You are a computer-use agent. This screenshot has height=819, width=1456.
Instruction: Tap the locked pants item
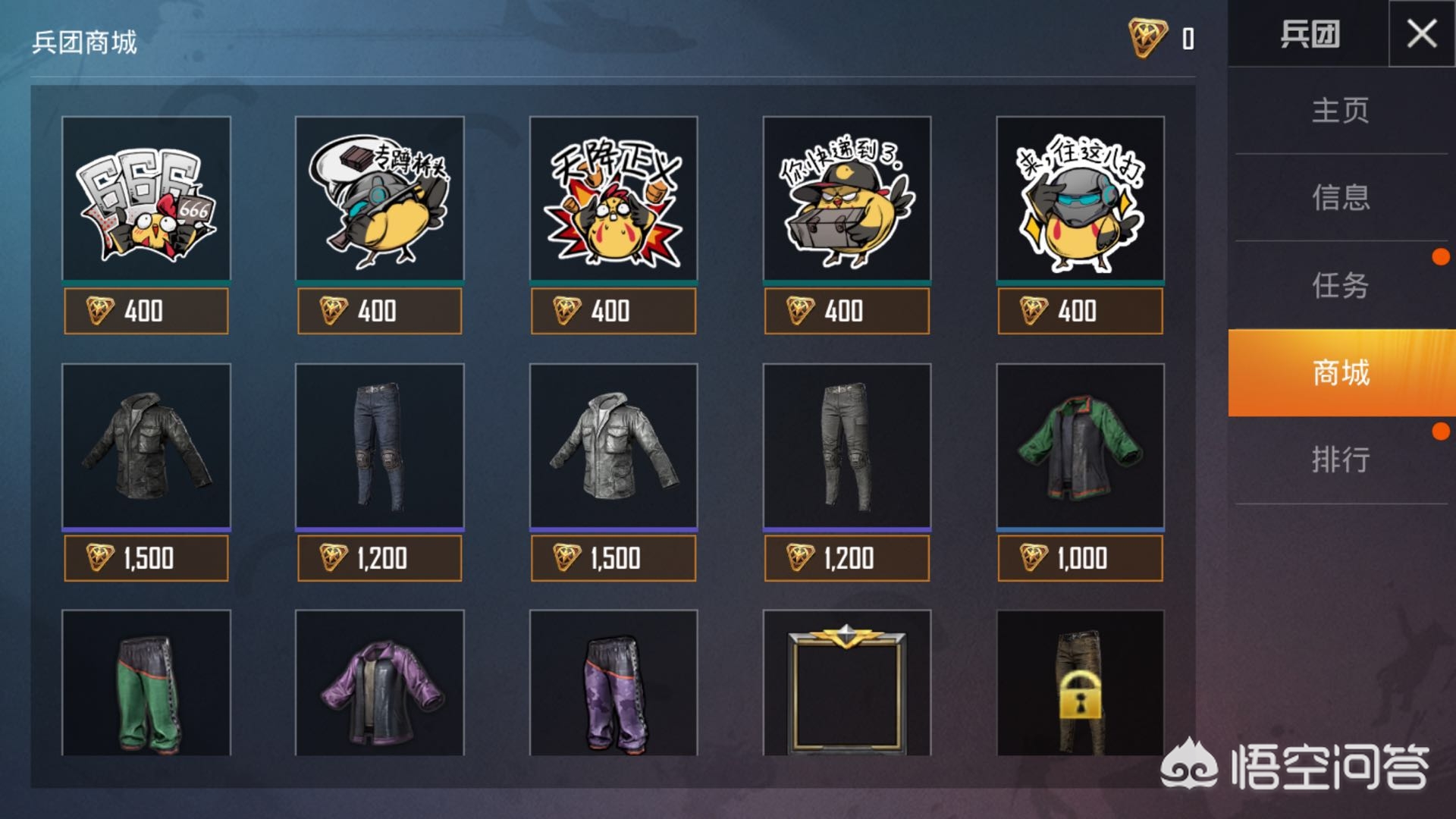coord(1081,682)
